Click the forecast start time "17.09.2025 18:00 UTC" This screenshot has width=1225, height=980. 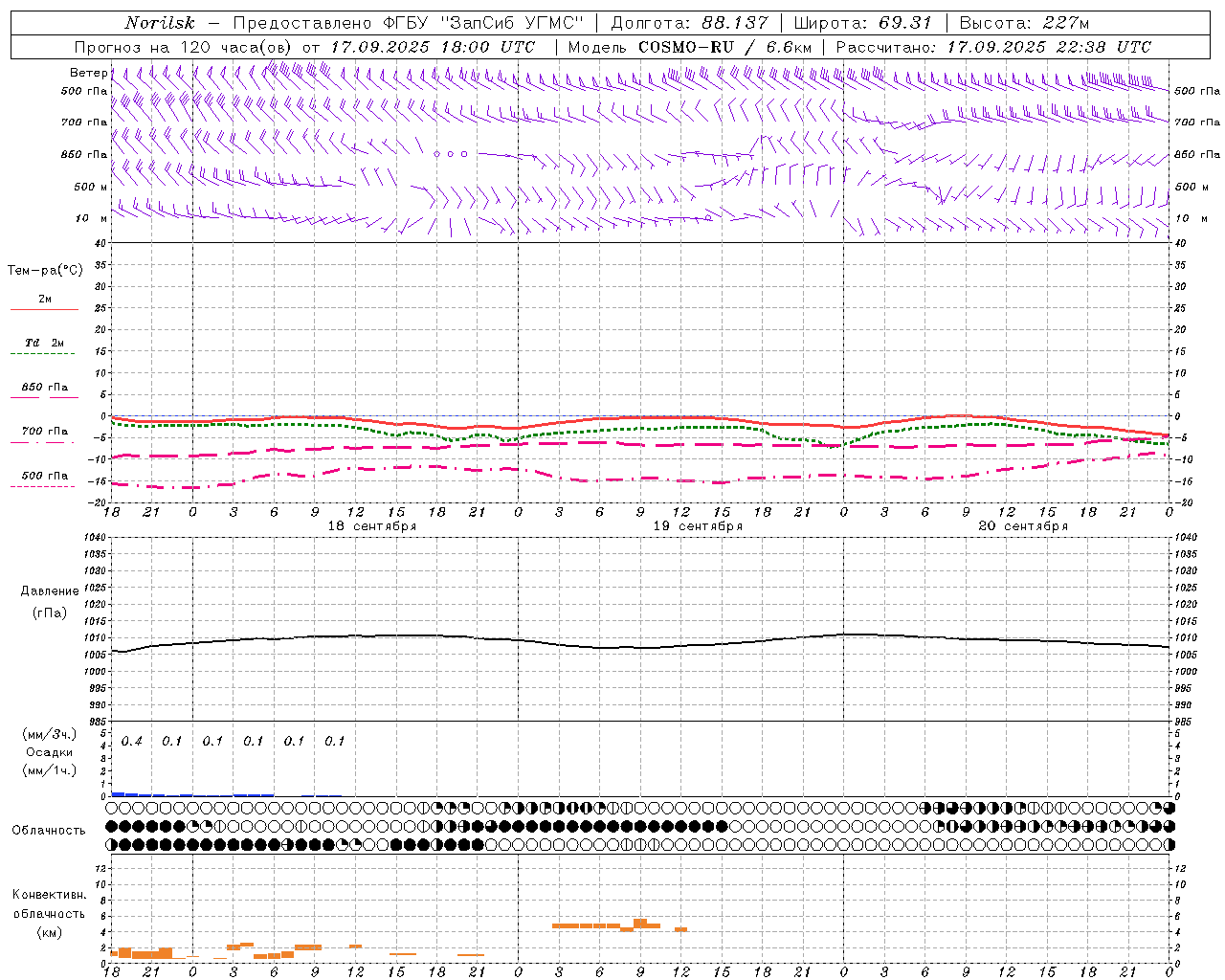click(x=433, y=47)
